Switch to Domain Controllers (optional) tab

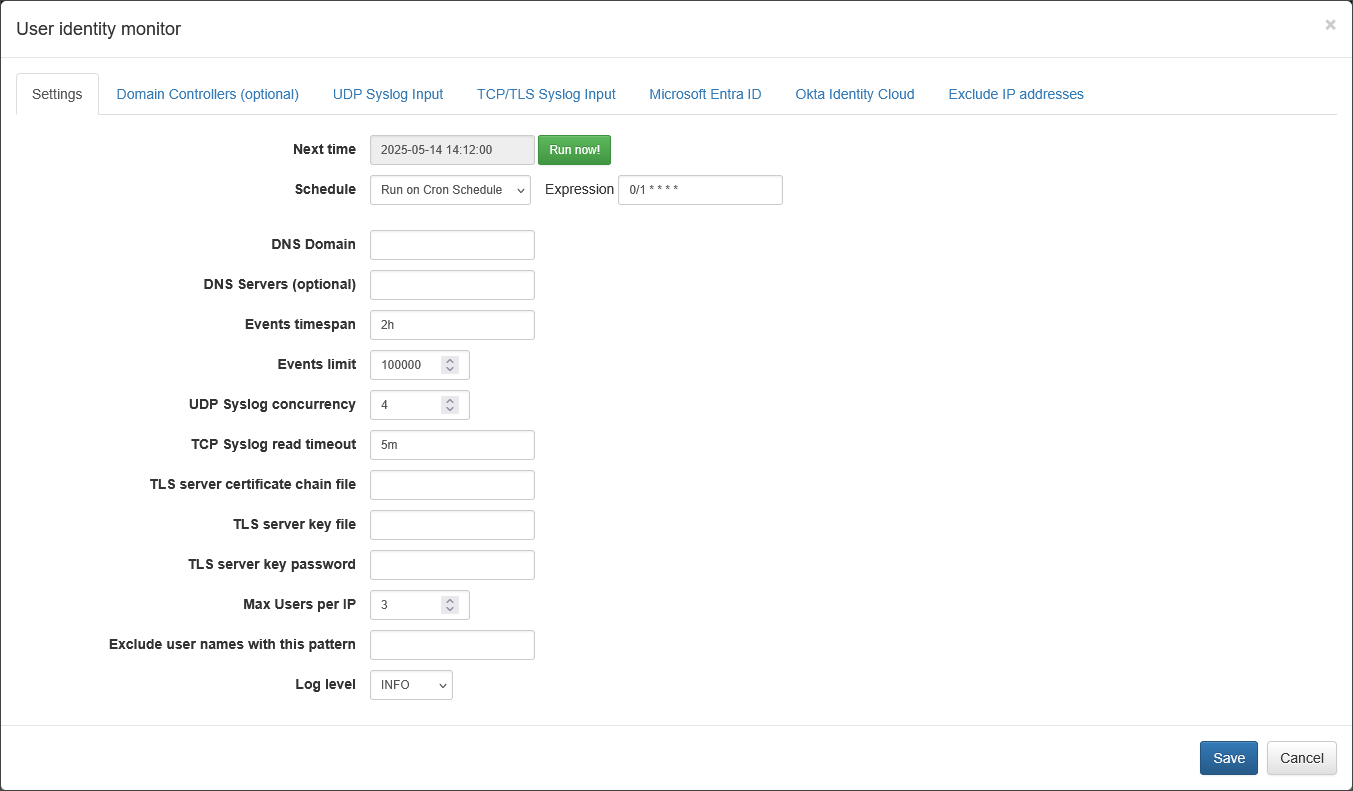[207, 94]
